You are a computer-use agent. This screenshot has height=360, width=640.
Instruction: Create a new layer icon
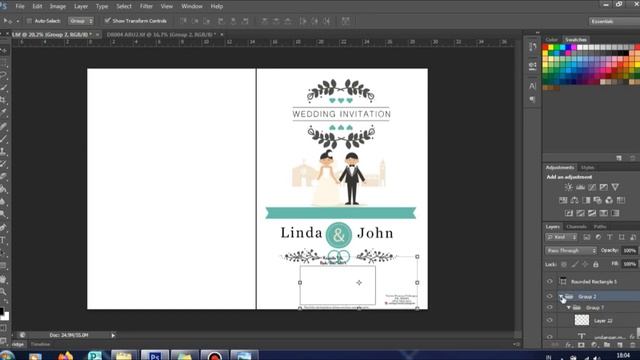[620, 345]
